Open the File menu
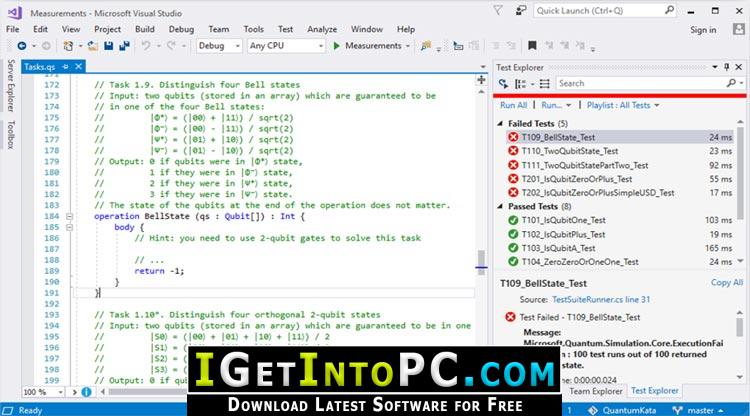Image resolution: width=750 pixels, height=416 pixels. pos(12,29)
